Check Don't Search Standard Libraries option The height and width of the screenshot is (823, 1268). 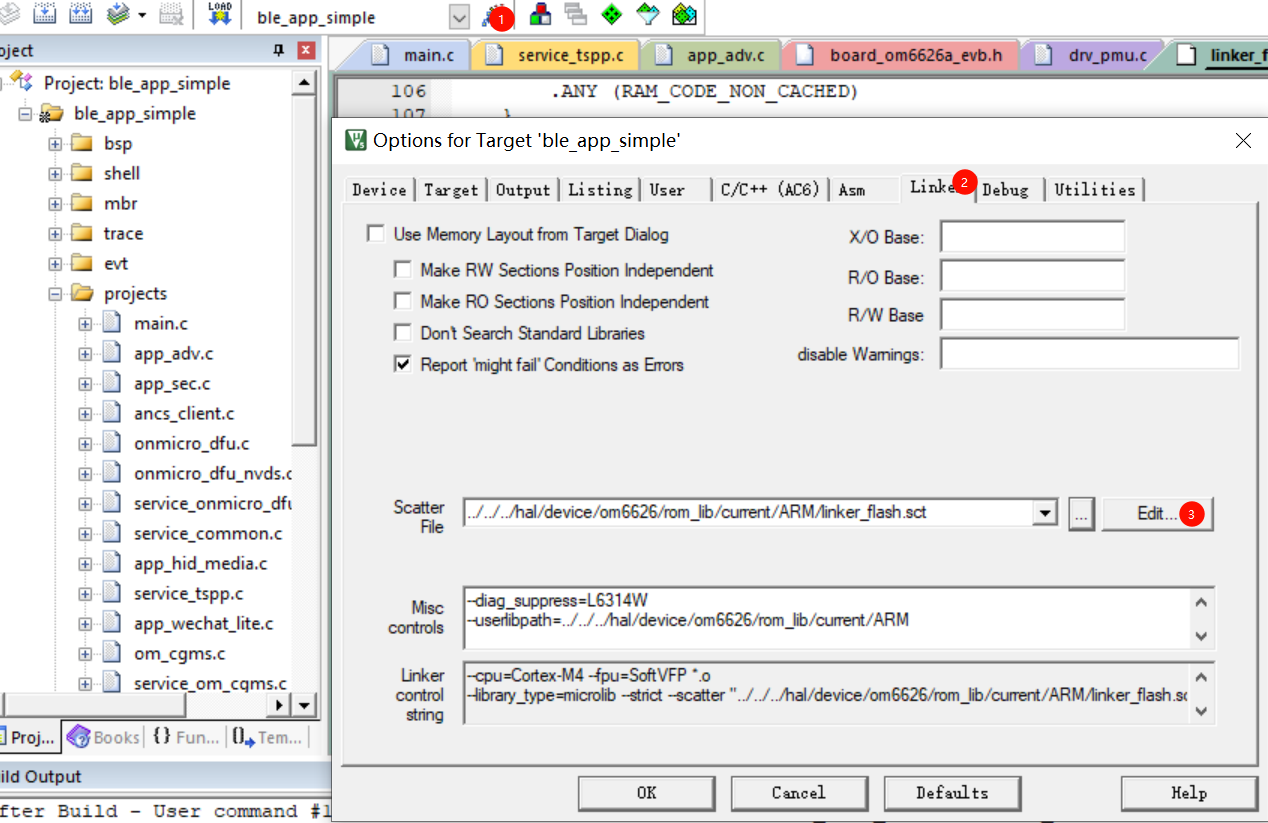pyautogui.click(x=403, y=333)
